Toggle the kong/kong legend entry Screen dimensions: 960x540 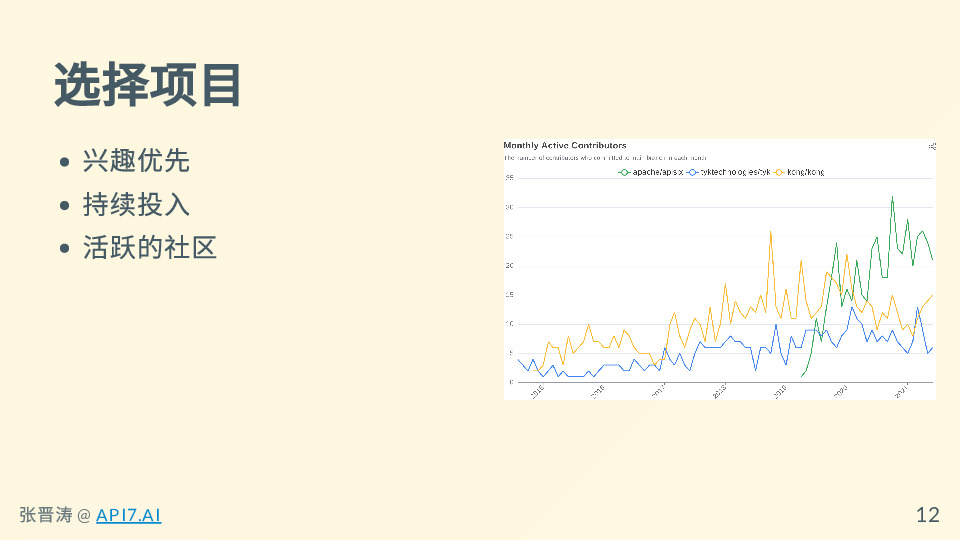pos(799,173)
